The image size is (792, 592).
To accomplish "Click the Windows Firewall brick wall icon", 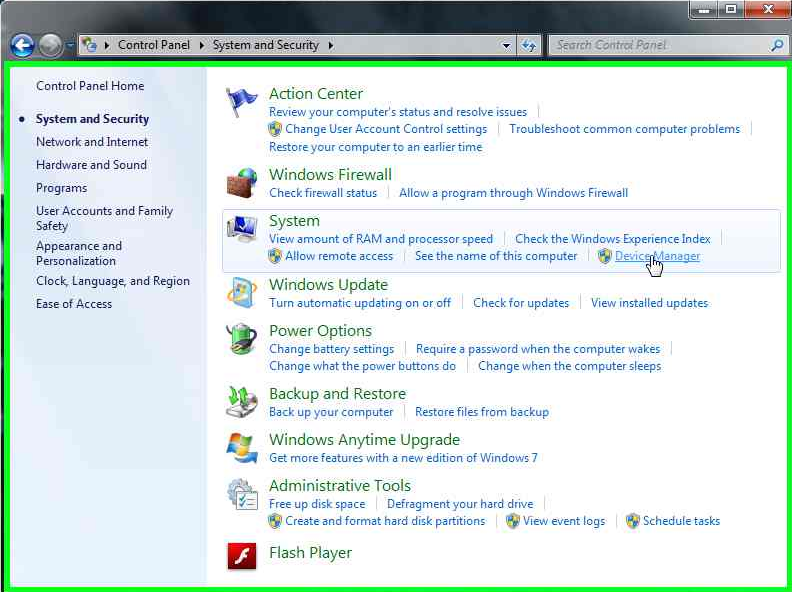I will click(241, 183).
